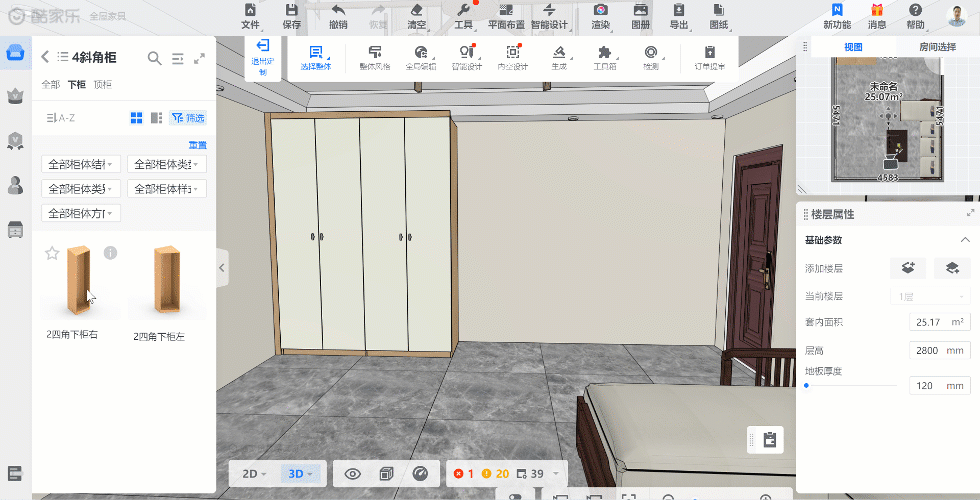The height and width of the screenshot is (500, 980).
Task: Search the cabinet library with magnifier icon
Action: (x=154, y=58)
